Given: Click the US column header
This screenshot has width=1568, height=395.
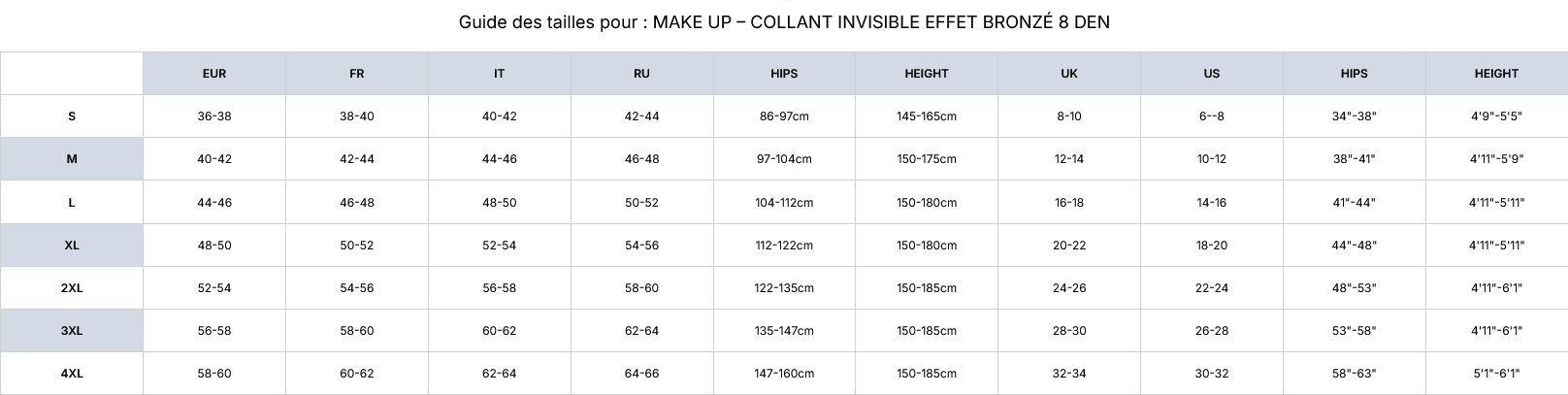Looking at the screenshot, I should (1212, 74).
